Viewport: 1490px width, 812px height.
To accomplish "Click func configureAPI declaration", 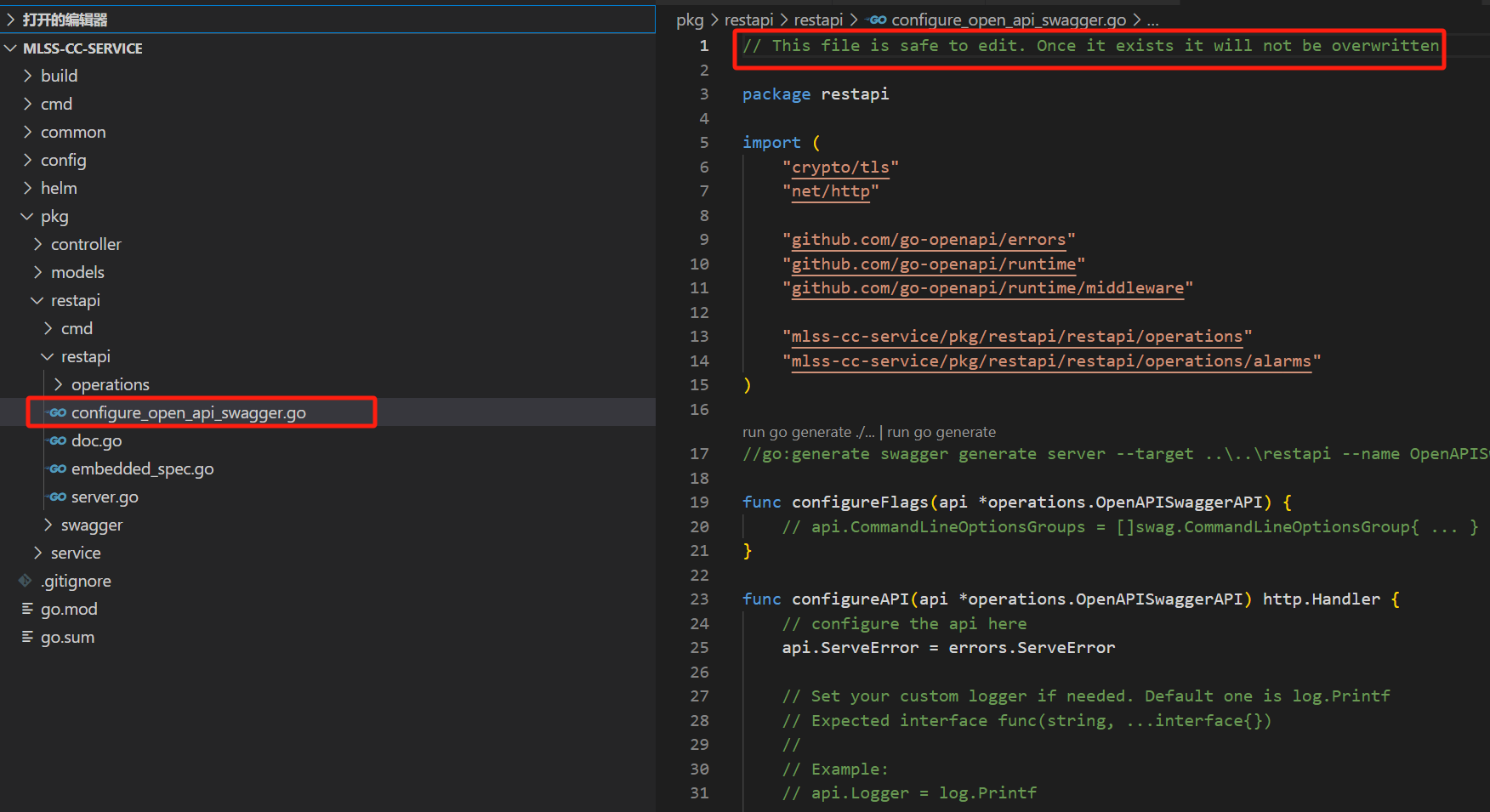I will point(1071,599).
